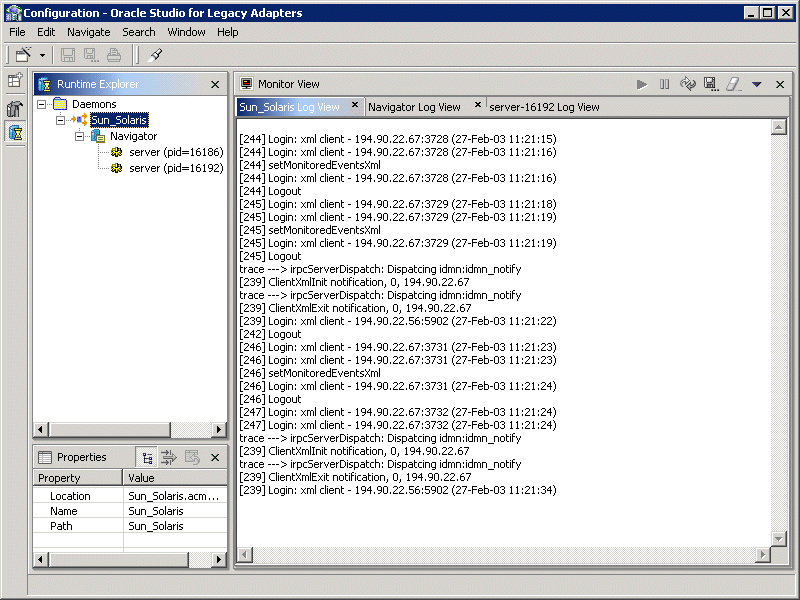Open the Window menu
The image size is (800, 600).
(x=186, y=32)
